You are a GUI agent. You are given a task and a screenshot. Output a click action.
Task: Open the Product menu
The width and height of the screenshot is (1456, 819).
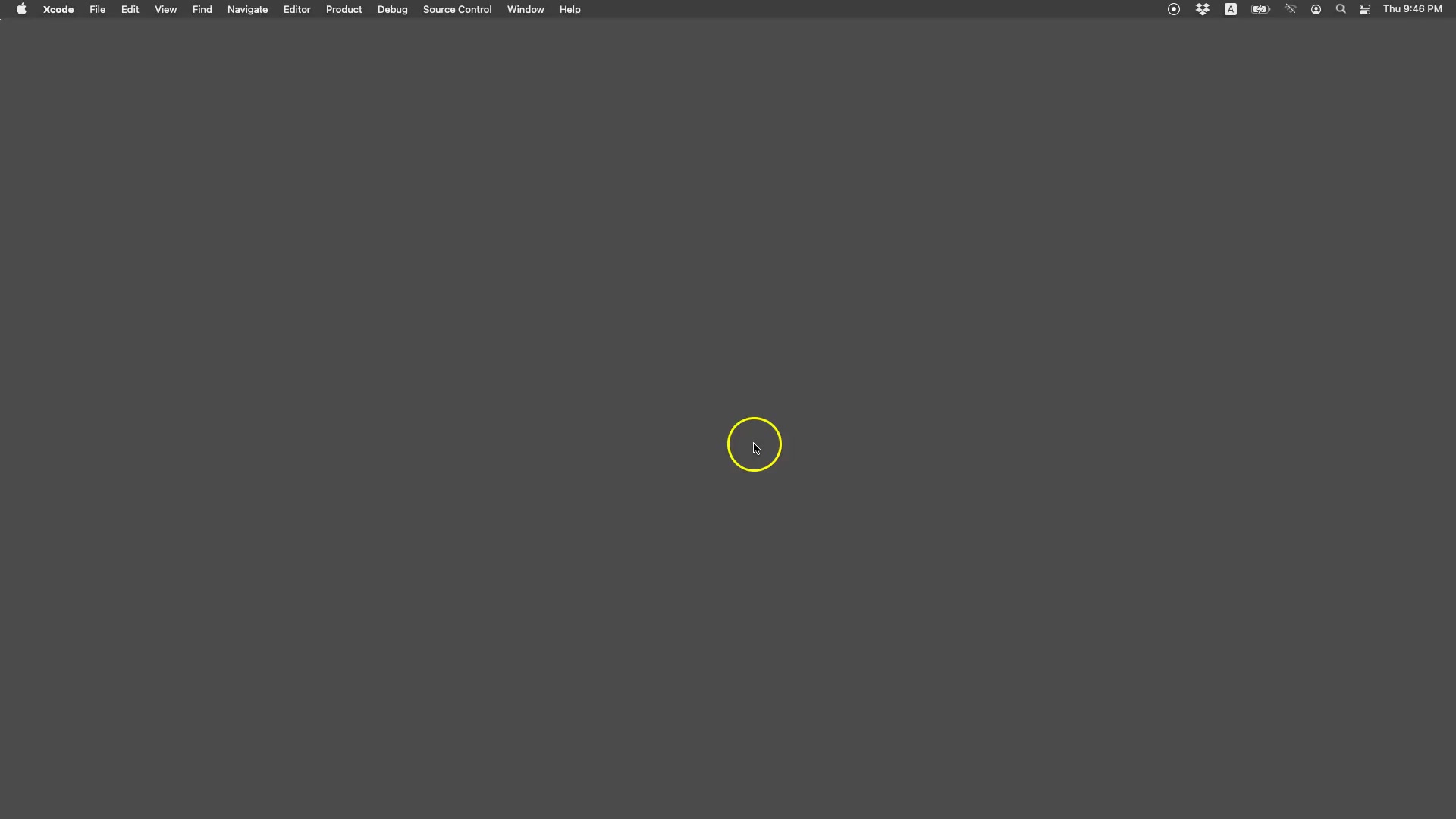coord(344,9)
